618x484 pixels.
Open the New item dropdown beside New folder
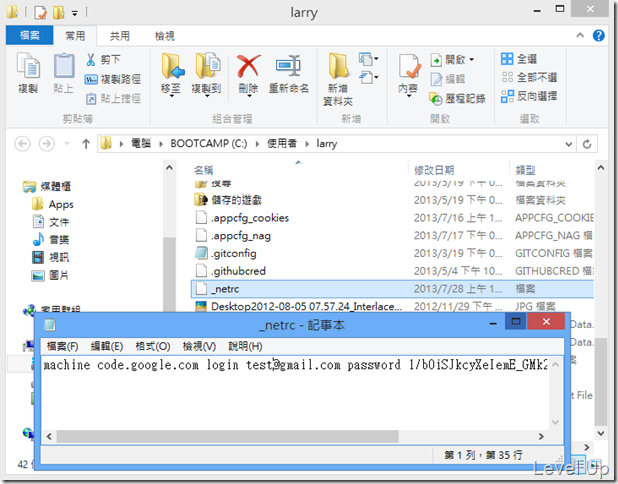369,59
